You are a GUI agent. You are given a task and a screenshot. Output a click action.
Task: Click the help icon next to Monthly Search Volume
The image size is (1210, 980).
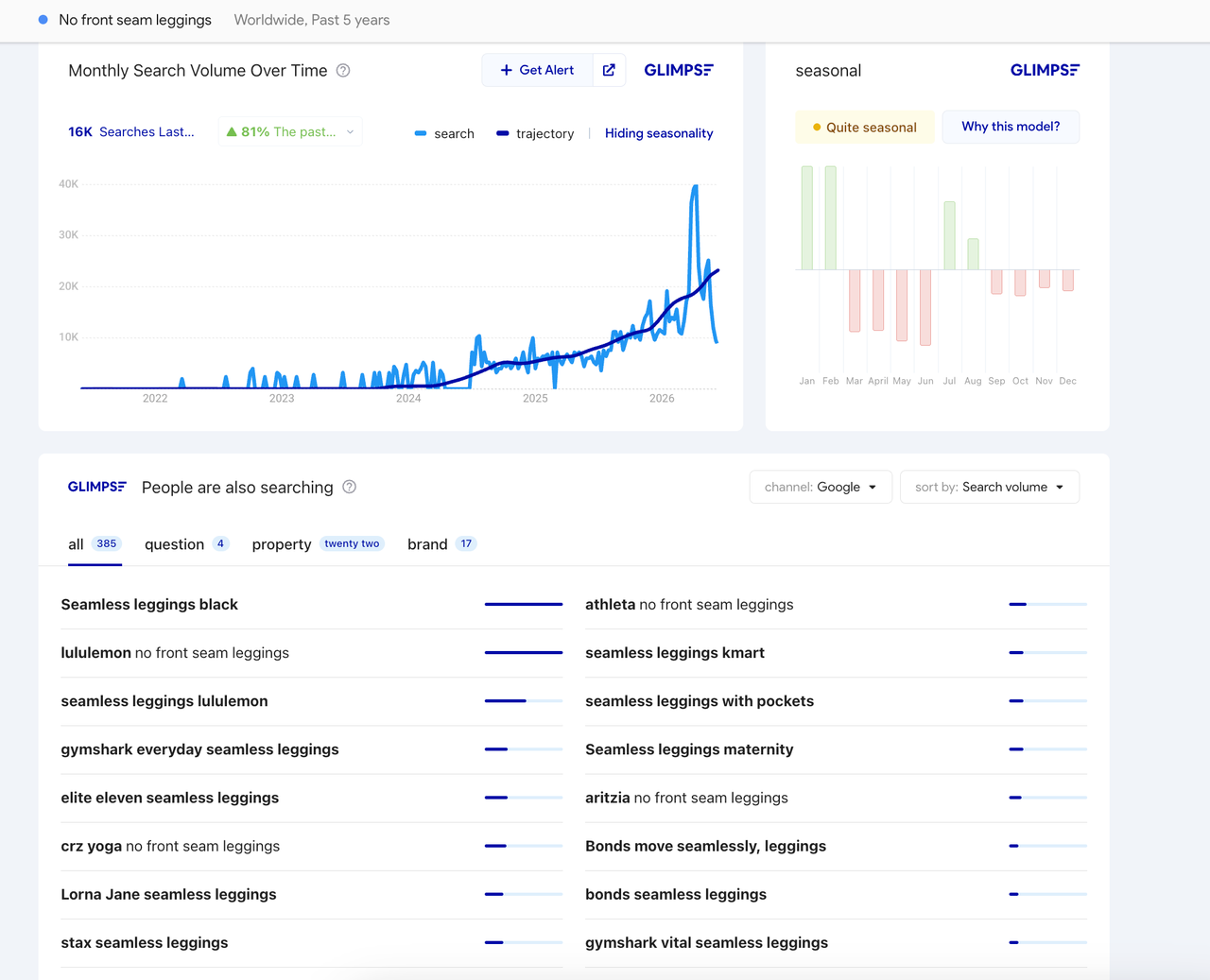click(343, 71)
